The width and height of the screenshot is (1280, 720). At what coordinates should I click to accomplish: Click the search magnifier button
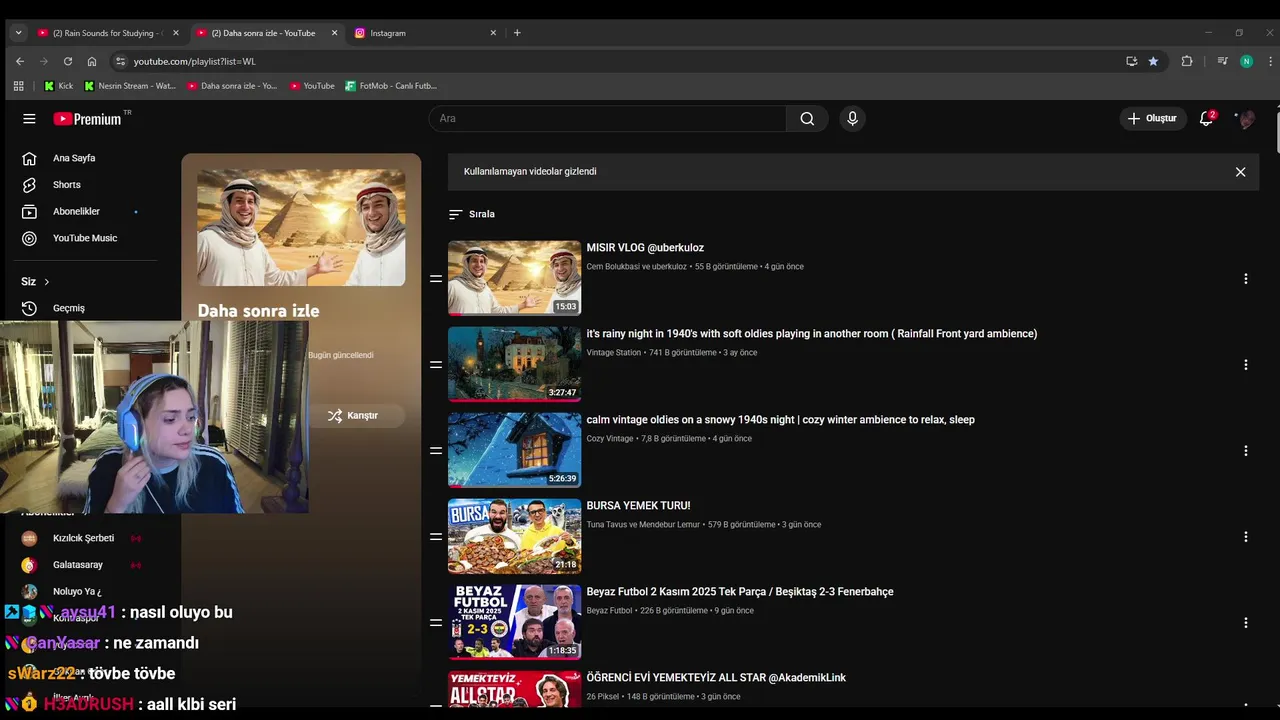[x=807, y=118]
